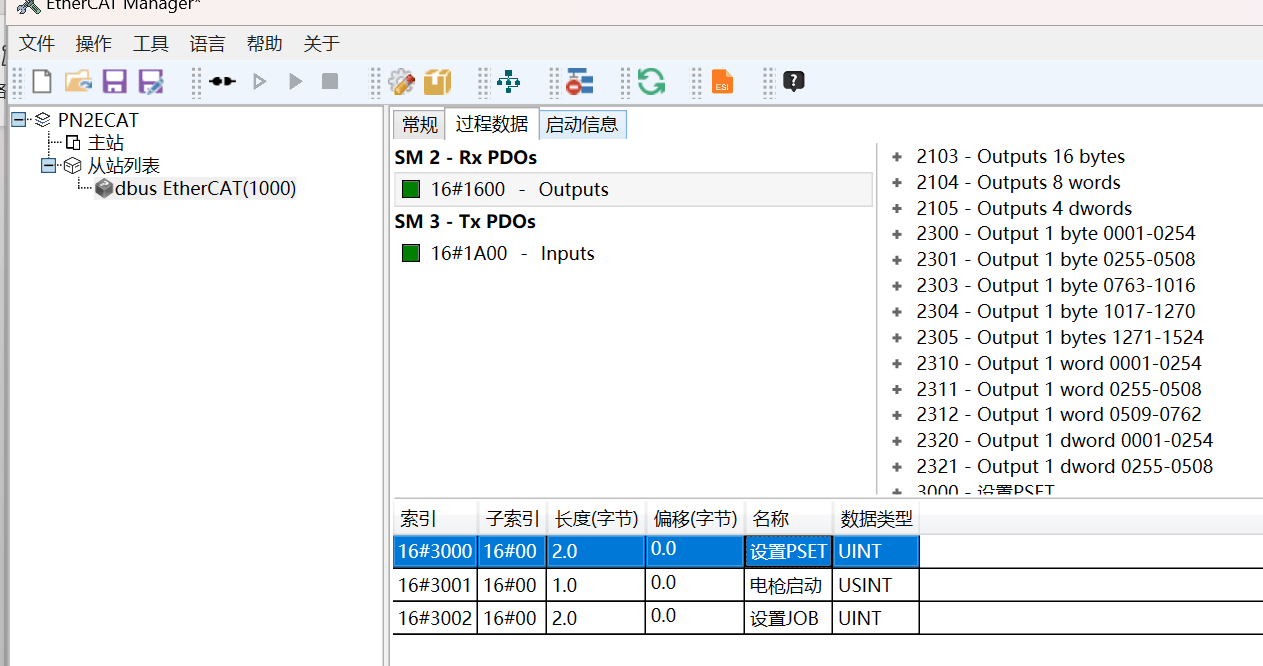Viewport: 1263px width, 666px height.
Task: Select the 16#3002 index cell
Action: point(436,618)
